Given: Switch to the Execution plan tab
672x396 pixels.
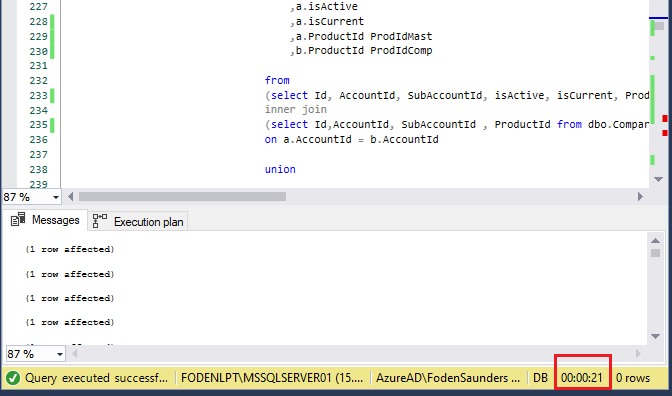Looking at the screenshot, I should point(138,222).
